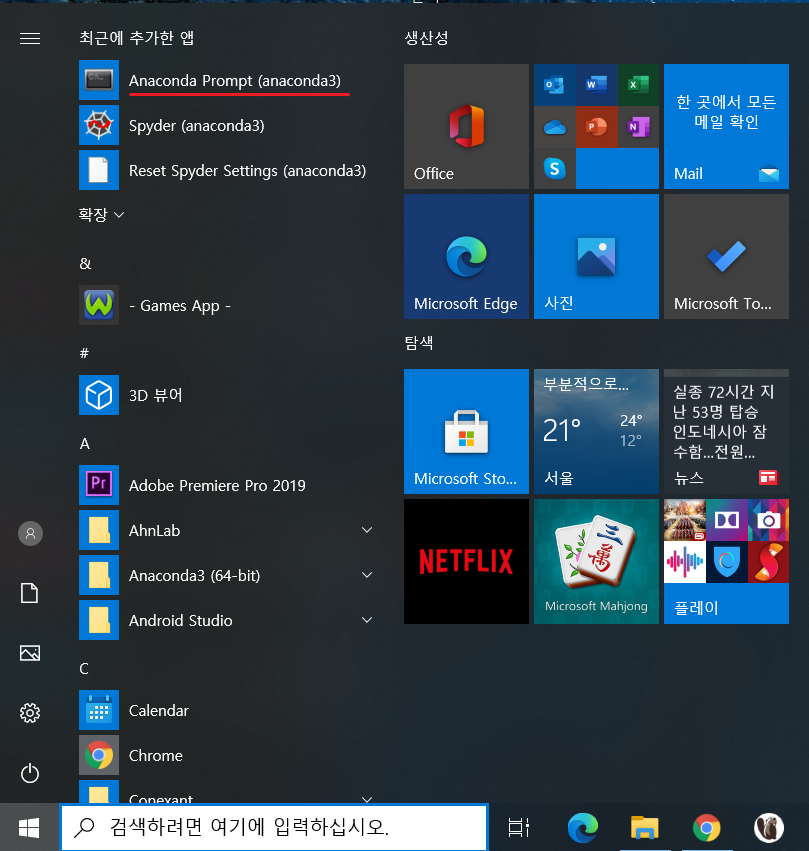Click the taskbar search box
The height and width of the screenshot is (851, 809).
pos(273,827)
